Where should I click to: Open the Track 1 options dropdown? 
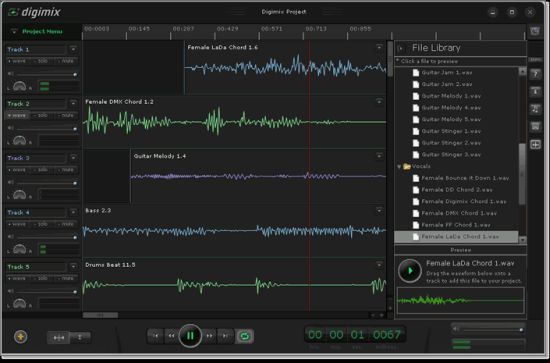tap(73, 49)
